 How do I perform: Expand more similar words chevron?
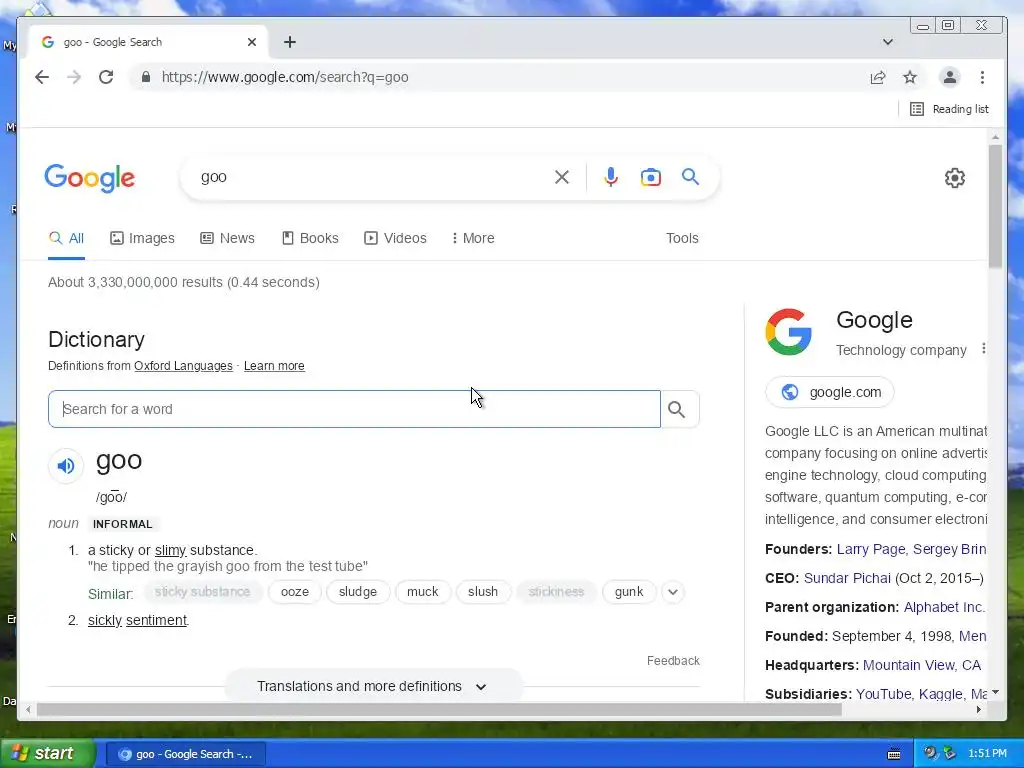pos(673,592)
